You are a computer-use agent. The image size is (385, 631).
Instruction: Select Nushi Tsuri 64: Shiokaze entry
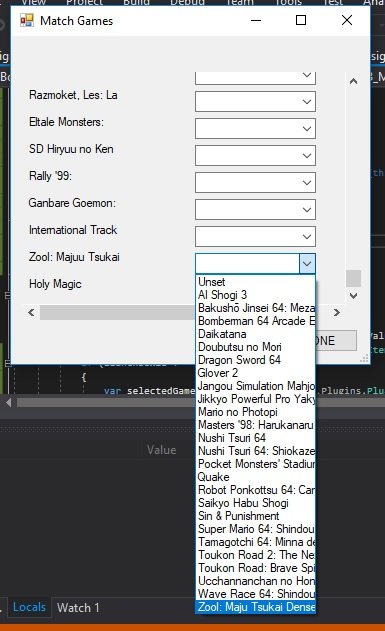pyautogui.click(x=255, y=451)
